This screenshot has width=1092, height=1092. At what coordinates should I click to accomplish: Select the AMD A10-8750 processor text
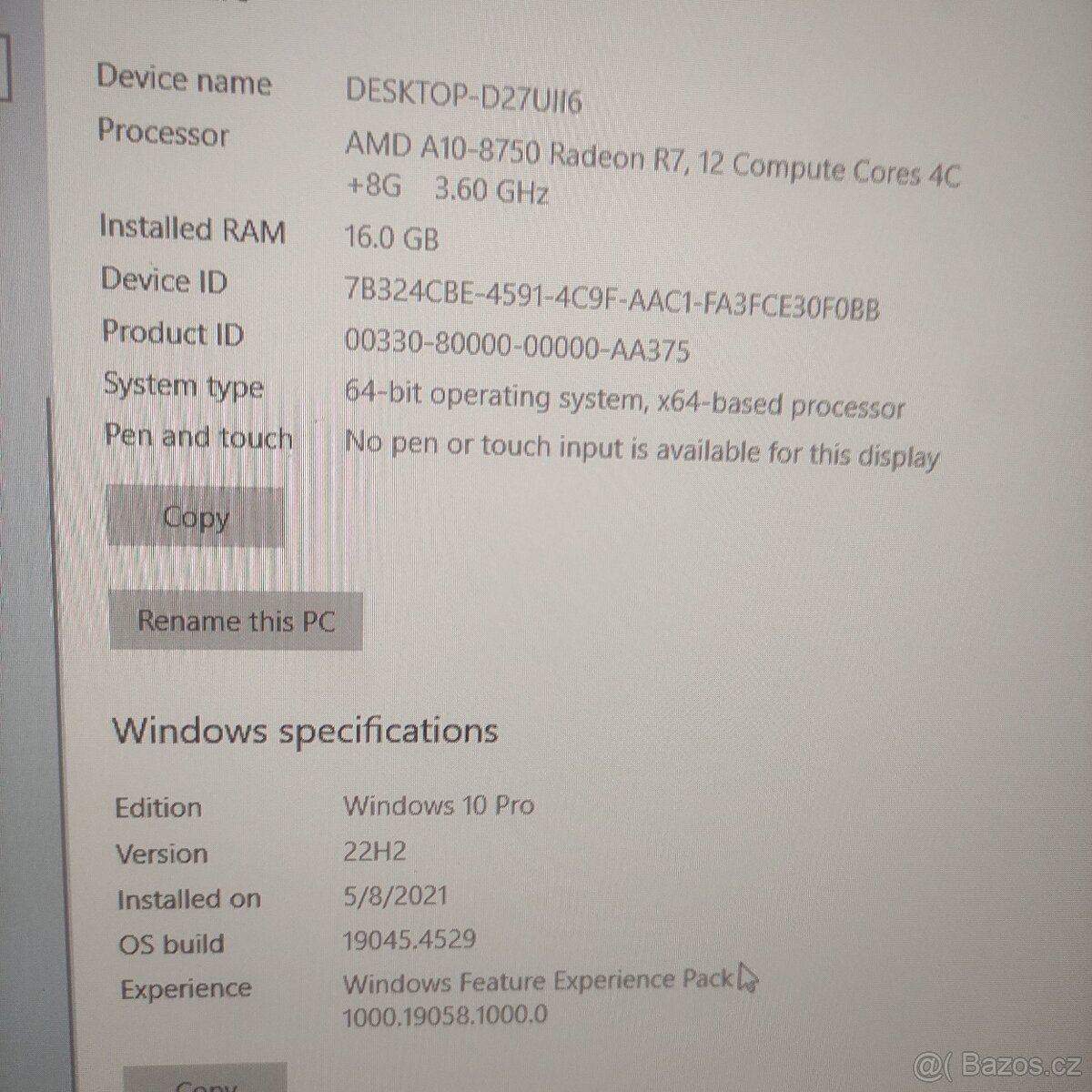pos(652,171)
